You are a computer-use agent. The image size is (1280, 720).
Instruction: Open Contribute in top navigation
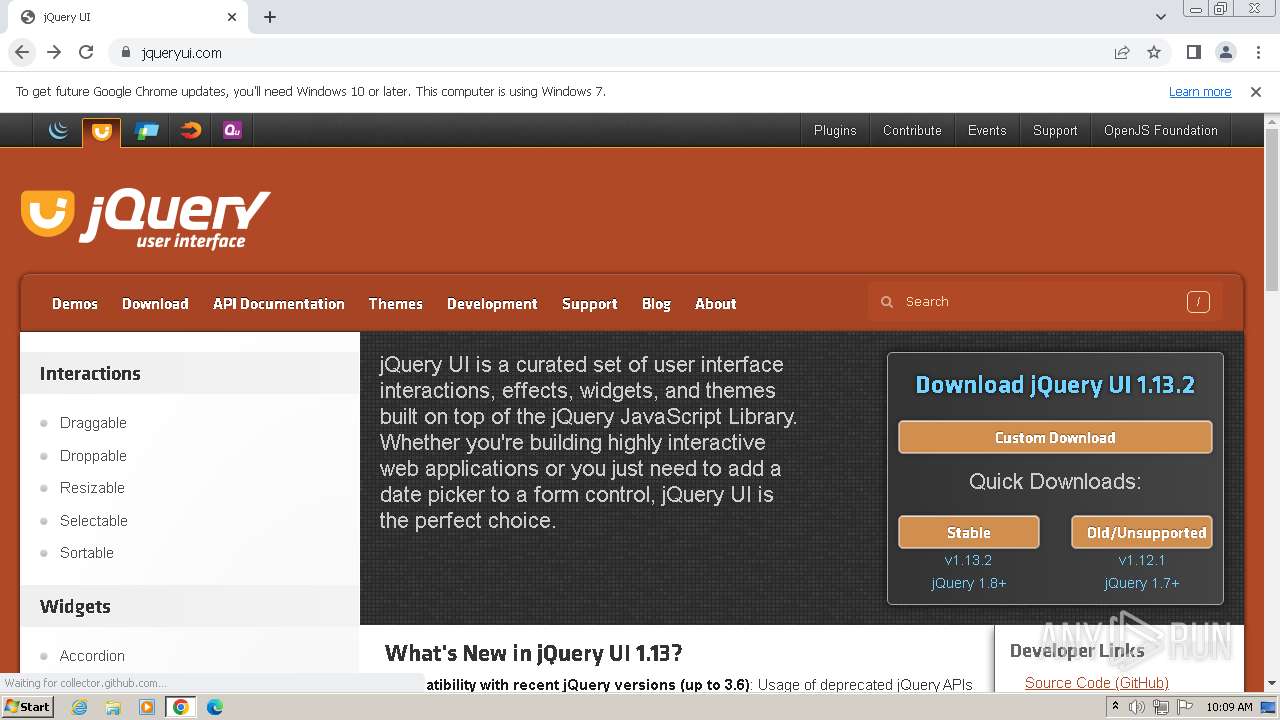click(912, 131)
